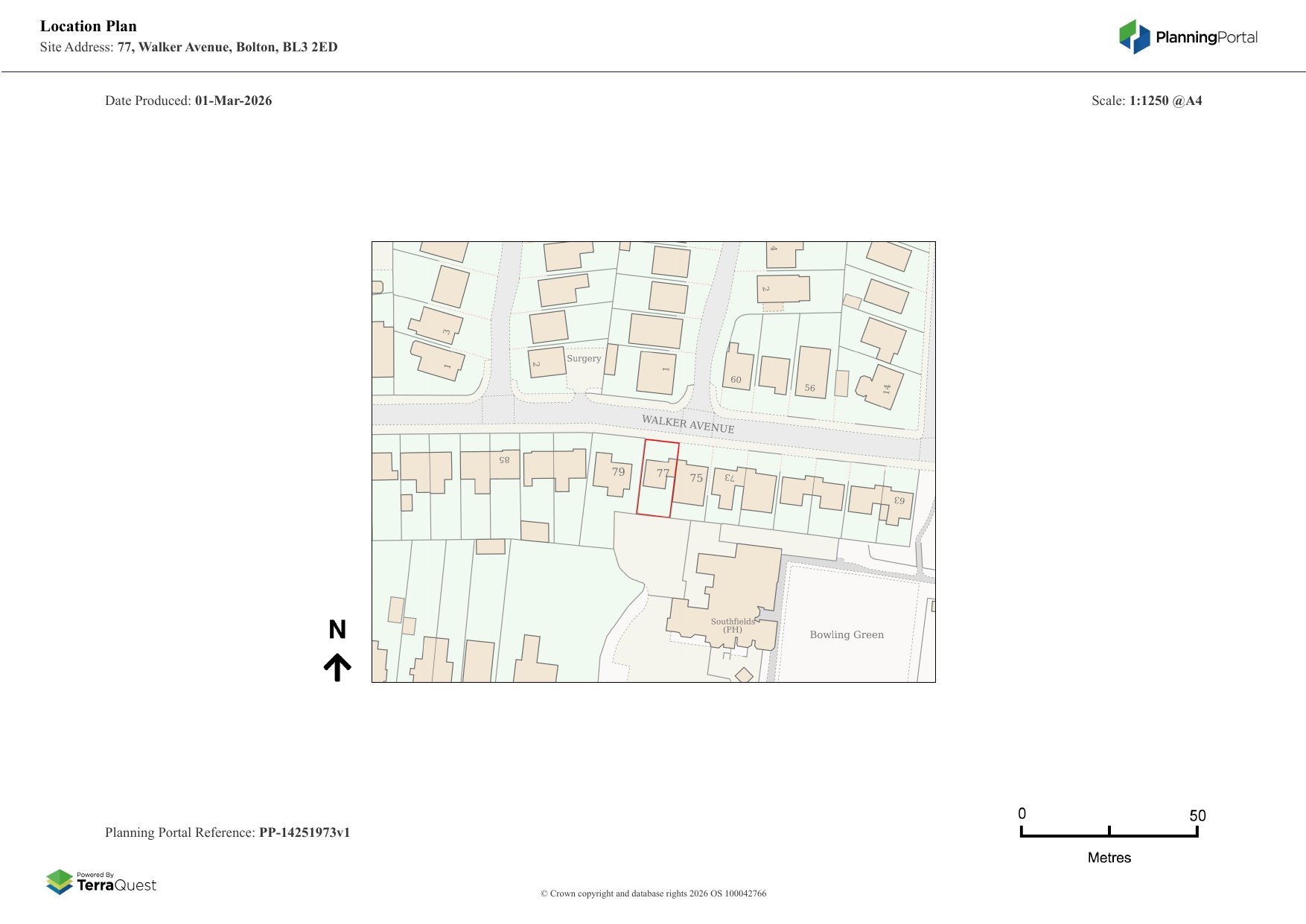This screenshot has width=1306, height=924.
Task: Click the Surgery label on the map
Action: pos(584,358)
